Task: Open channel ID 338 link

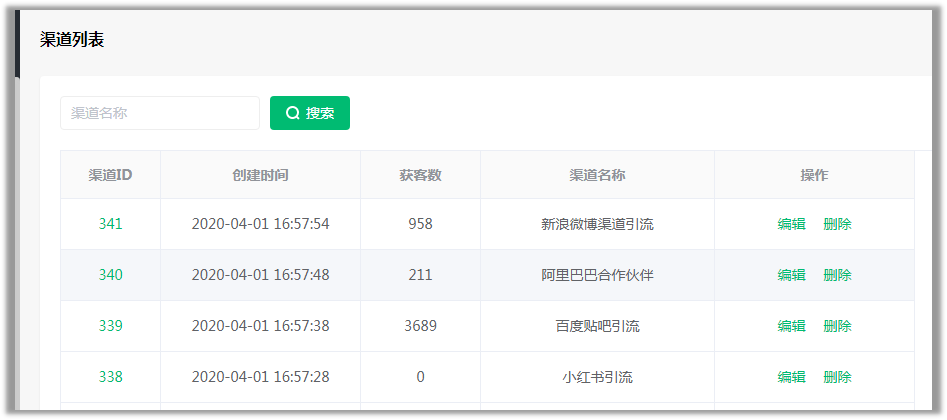Action: point(111,377)
